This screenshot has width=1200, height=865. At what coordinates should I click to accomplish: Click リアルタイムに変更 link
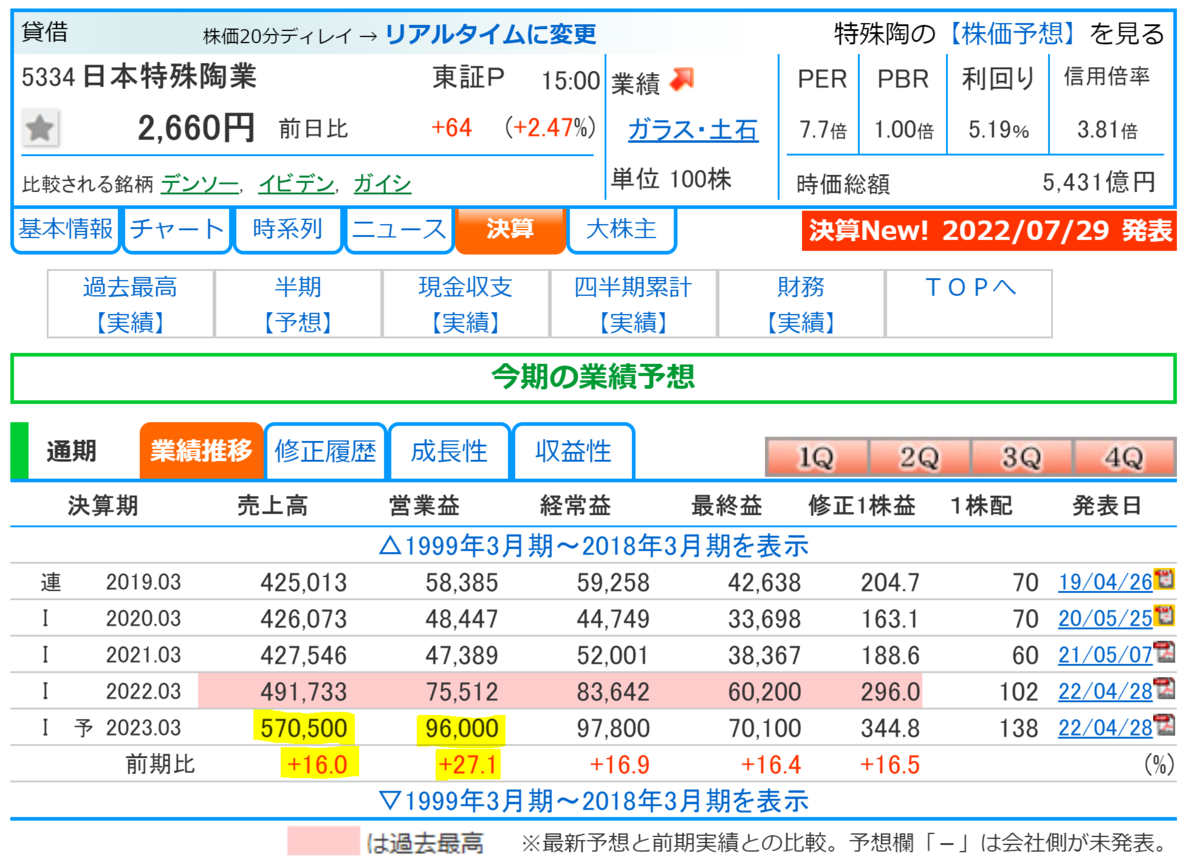tap(490, 35)
